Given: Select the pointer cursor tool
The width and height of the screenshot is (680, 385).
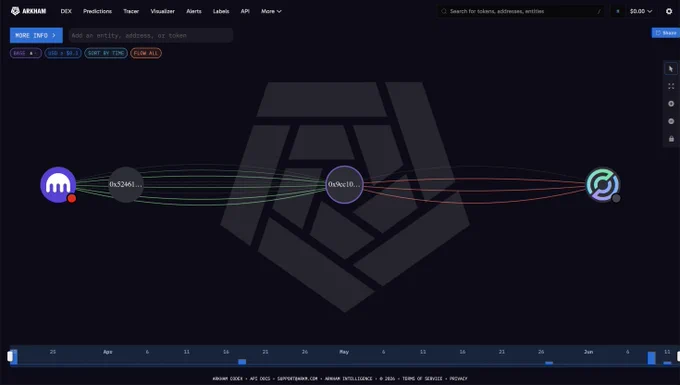Looking at the screenshot, I should (x=671, y=69).
